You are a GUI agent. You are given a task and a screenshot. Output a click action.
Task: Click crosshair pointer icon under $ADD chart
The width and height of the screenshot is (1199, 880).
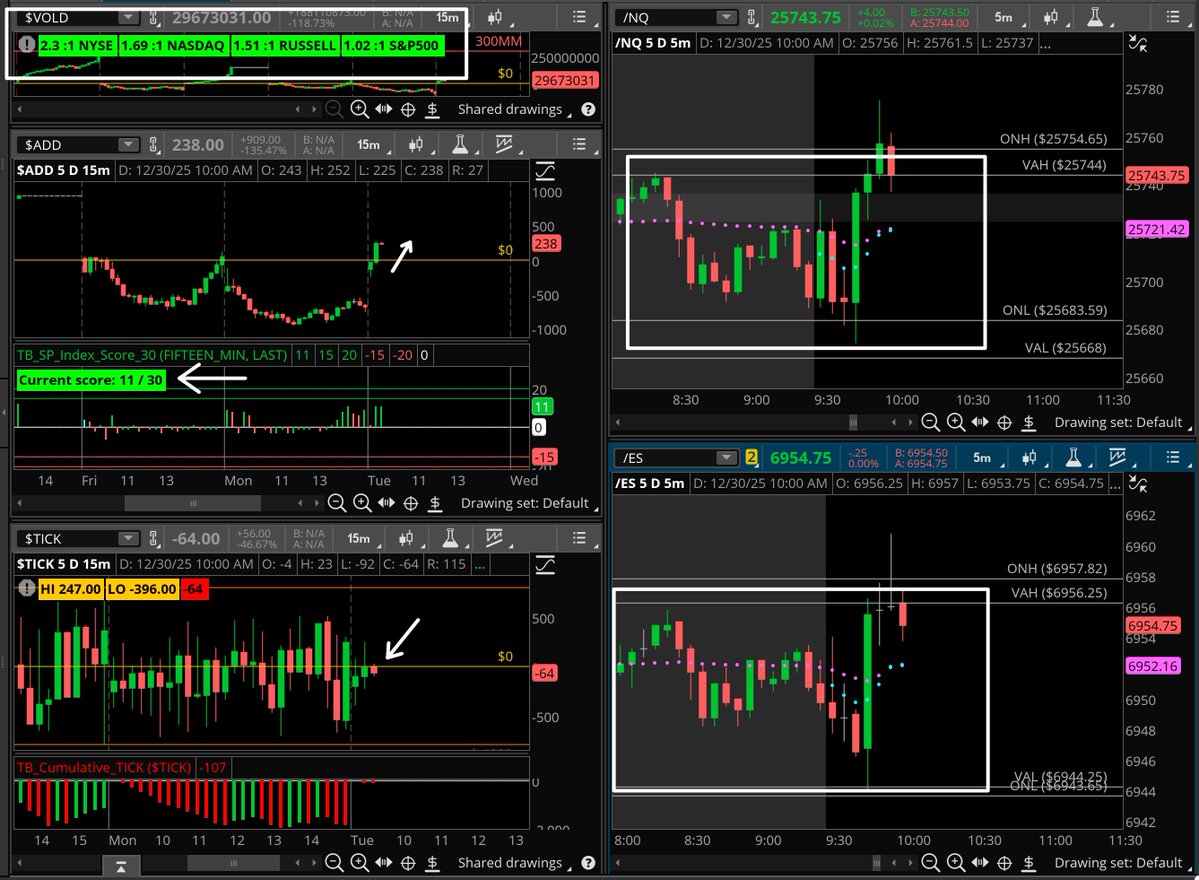click(x=411, y=503)
